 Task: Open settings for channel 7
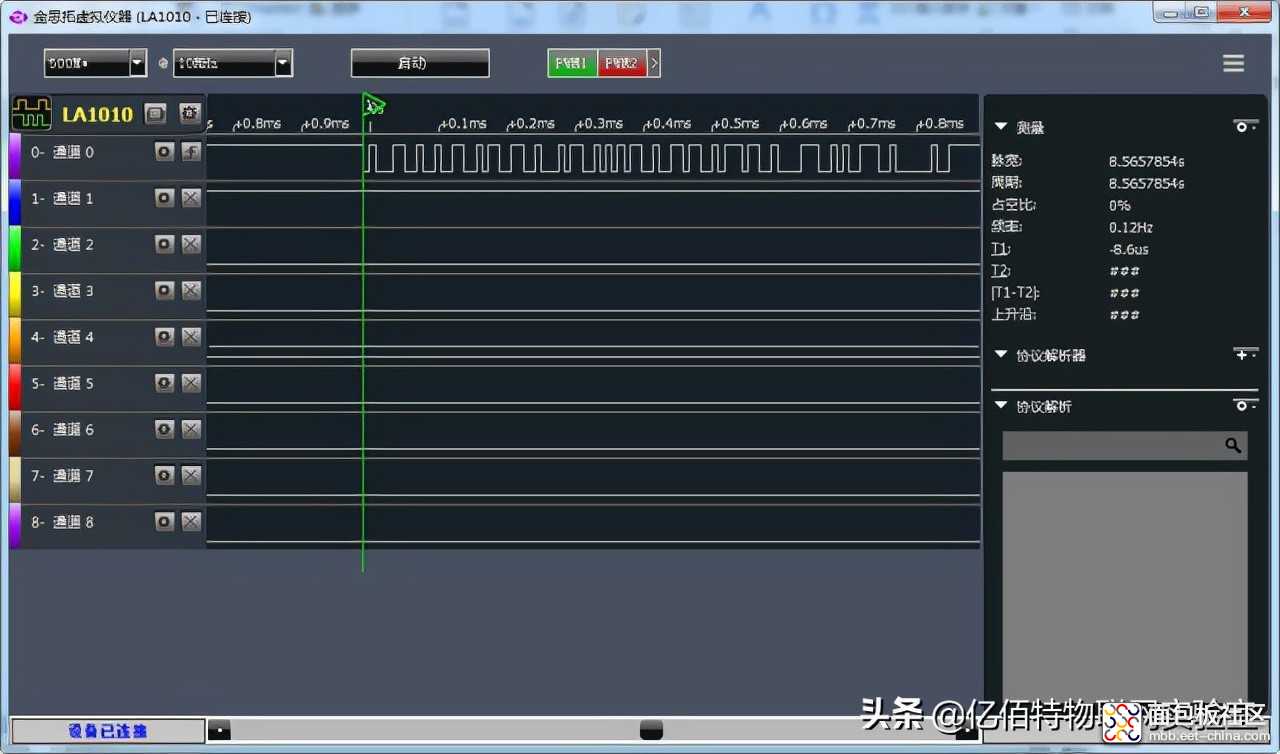point(165,475)
